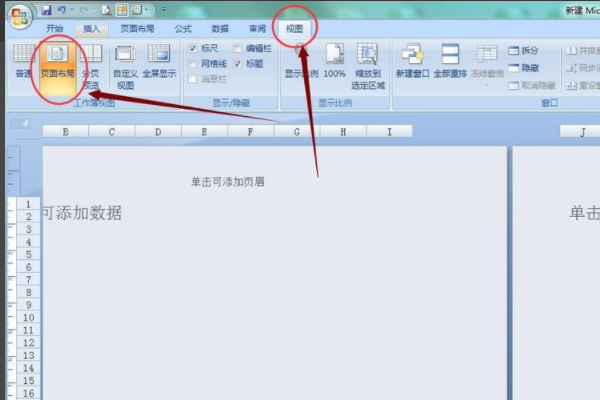Select row 2 header

click(28, 217)
